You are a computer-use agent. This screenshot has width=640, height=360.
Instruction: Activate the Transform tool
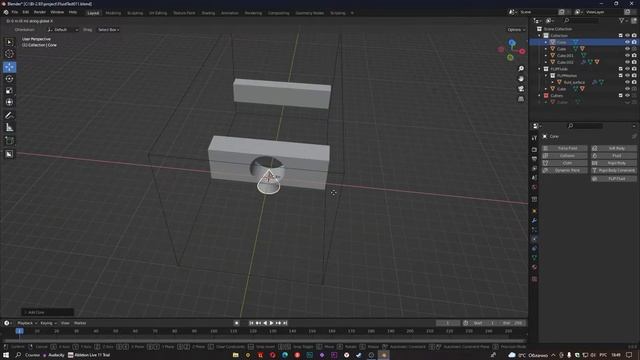(x=9, y=102)
